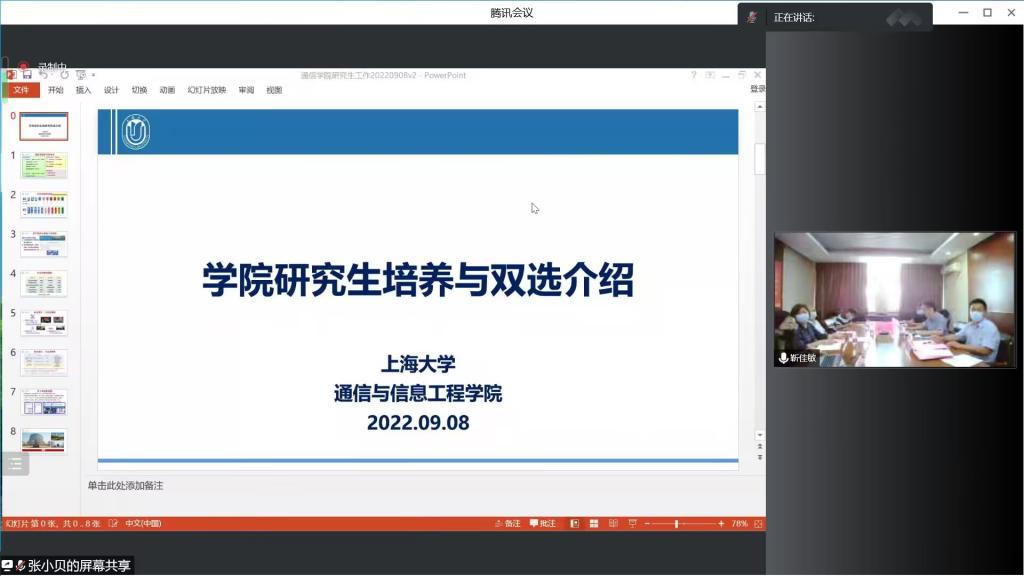The height and width of the screenshot is (576, 1024).
Task: Click the Undo arrow in quick access toolbar
Action: coord(44,75)
